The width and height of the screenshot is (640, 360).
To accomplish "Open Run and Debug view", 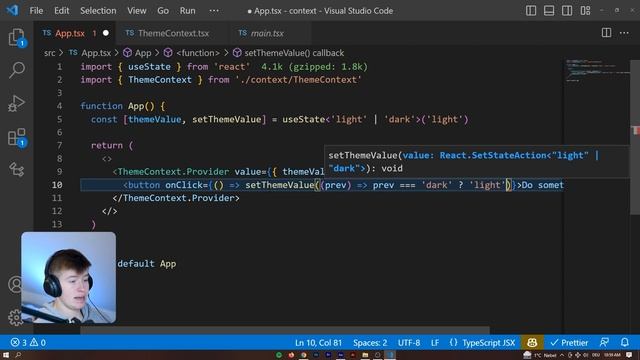I will pyautogui.click(x=16, y=103).
